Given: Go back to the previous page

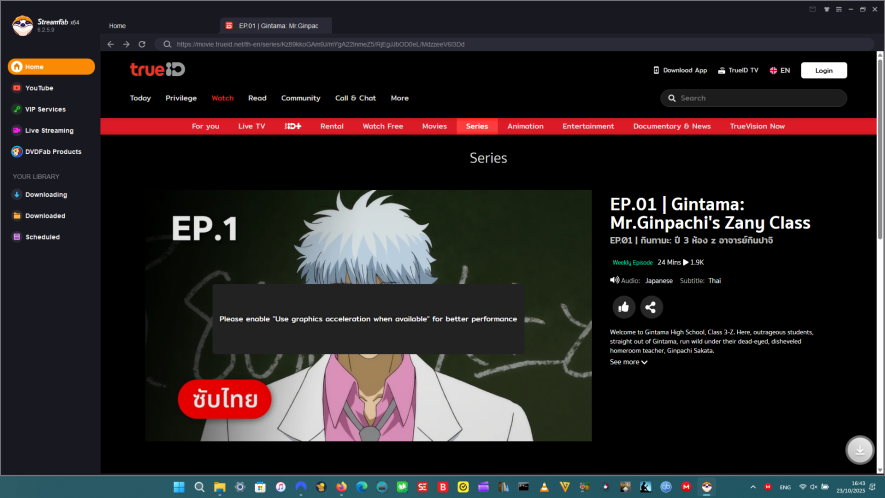Looking at the screenshot, I should [111, 44].
